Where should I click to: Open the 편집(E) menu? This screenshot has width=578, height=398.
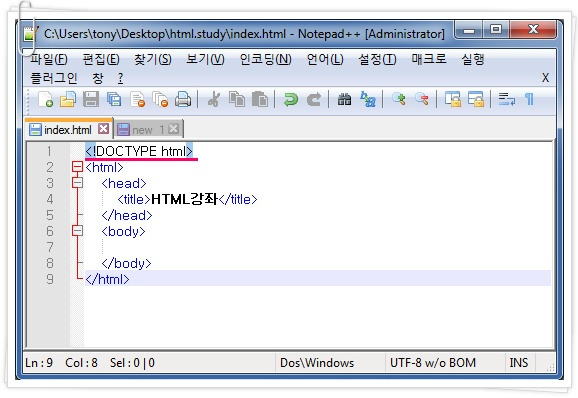pos(101,59)
